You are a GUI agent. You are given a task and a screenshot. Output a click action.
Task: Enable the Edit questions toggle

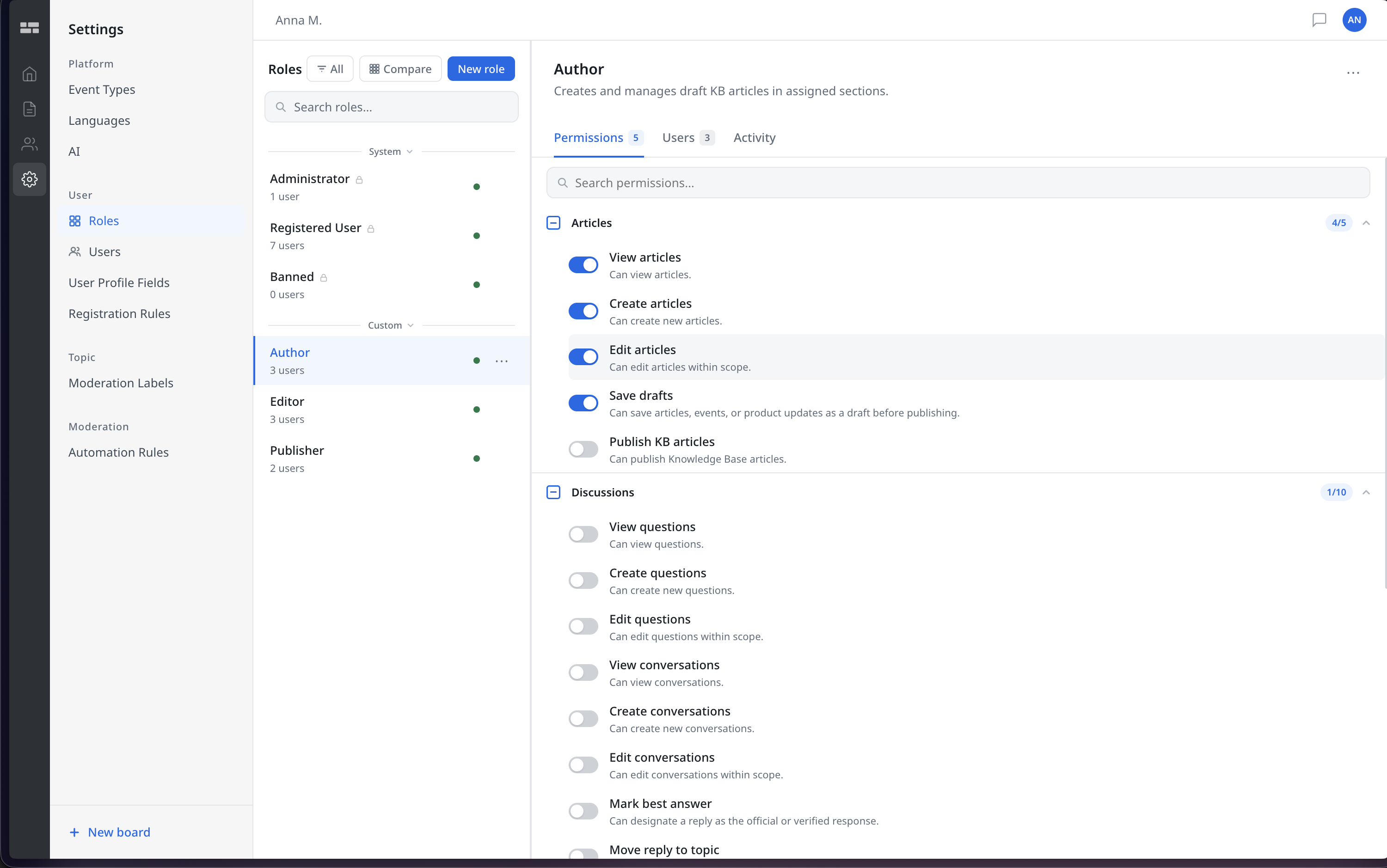[583, 626]
